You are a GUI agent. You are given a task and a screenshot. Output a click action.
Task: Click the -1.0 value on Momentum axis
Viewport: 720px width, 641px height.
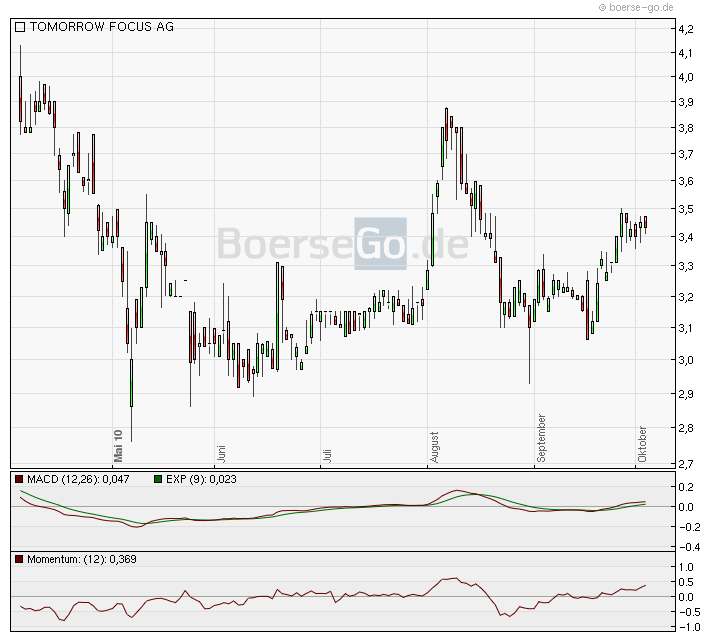click(690, 627)
